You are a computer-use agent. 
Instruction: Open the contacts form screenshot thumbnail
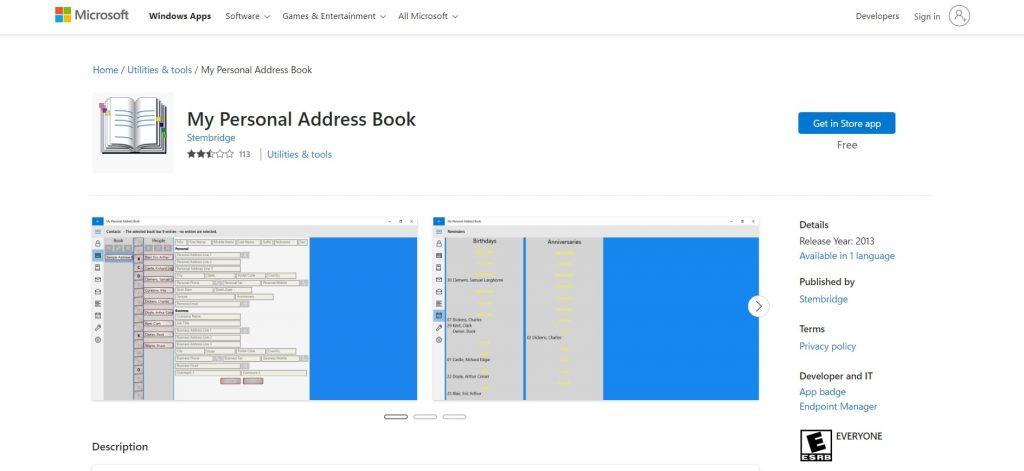tap(255, 308)
